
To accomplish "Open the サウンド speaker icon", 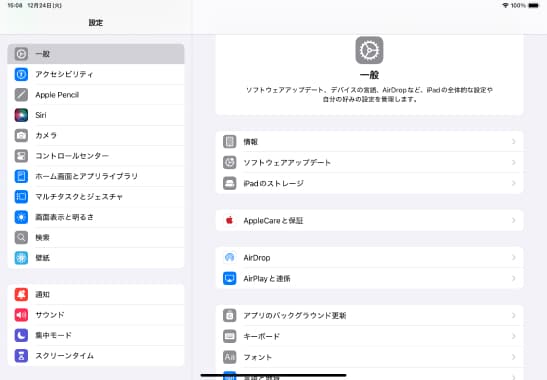I will pyautogui.click(x=21, y=315).
